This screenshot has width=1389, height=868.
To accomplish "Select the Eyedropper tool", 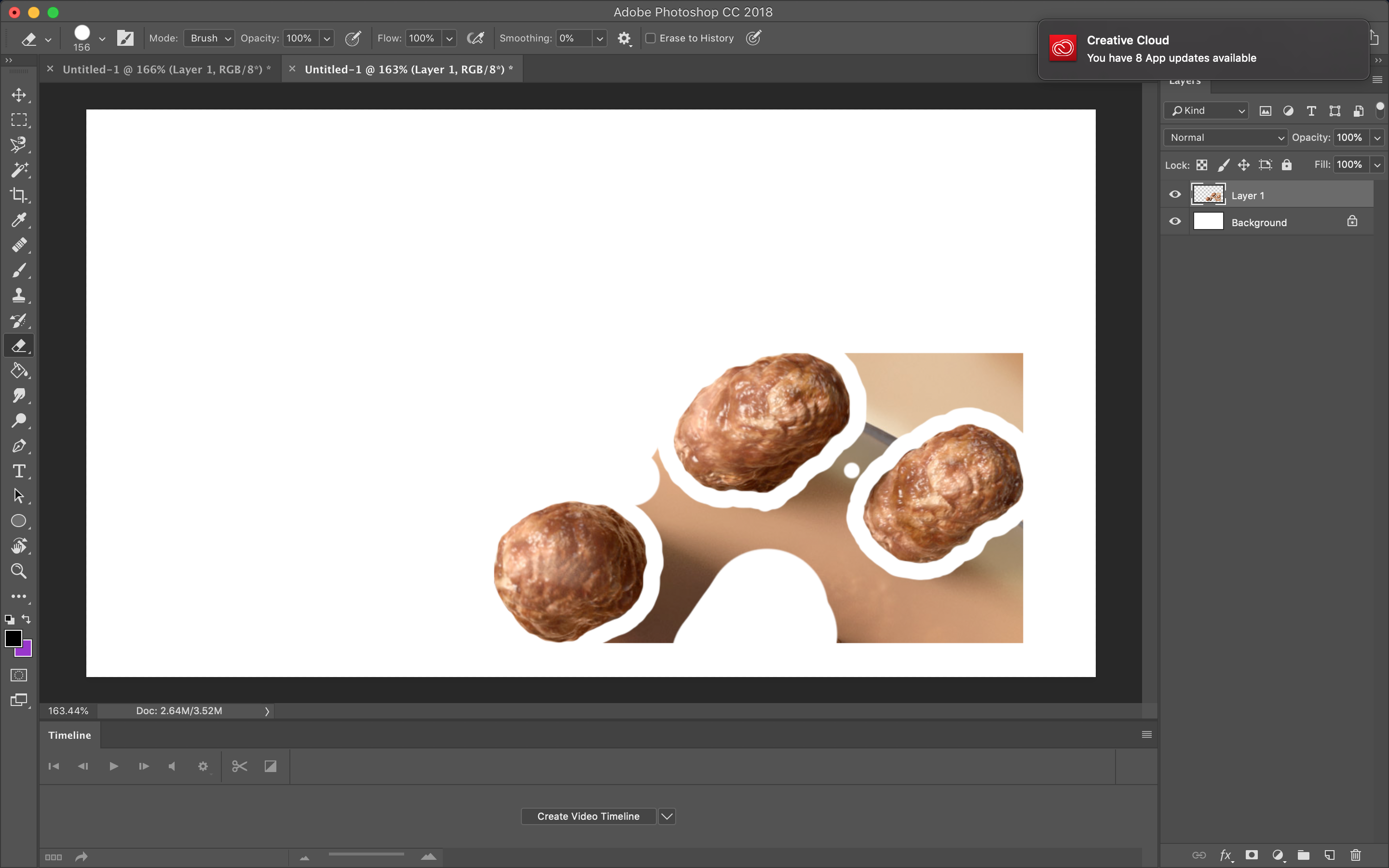I will coord(19,220).
